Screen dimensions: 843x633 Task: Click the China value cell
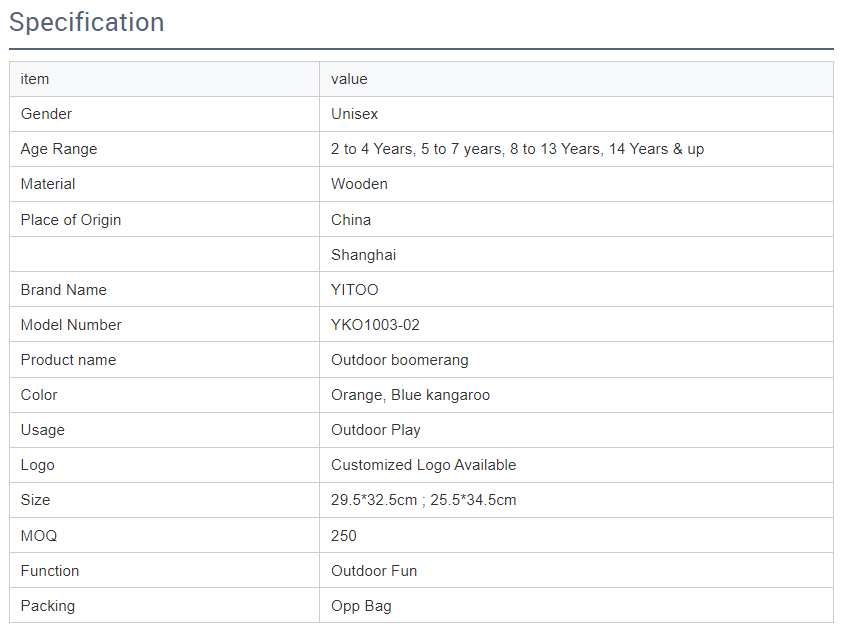[x=350, y=220]
